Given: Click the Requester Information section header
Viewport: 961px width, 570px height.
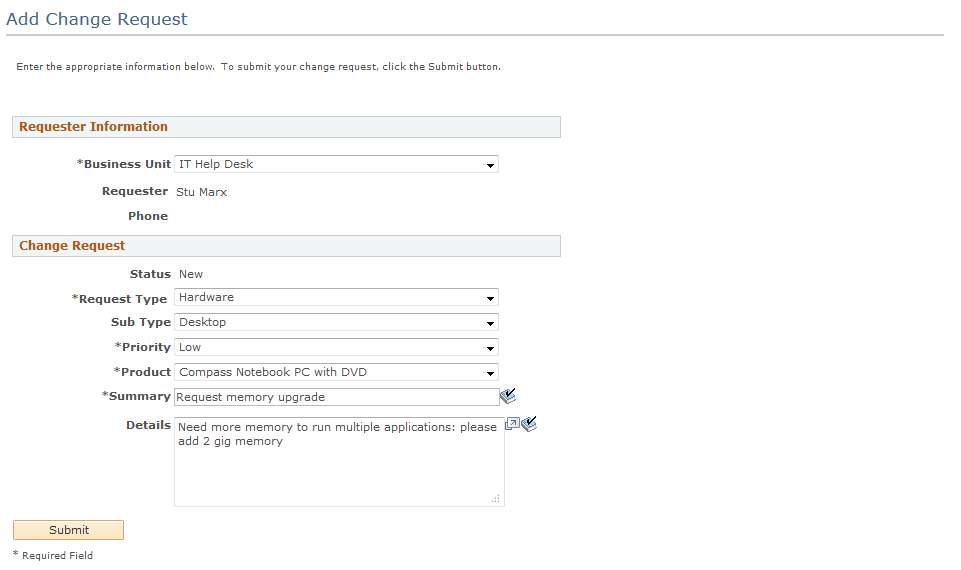Looking at the screenshot, I should click(x=286, y=127).
